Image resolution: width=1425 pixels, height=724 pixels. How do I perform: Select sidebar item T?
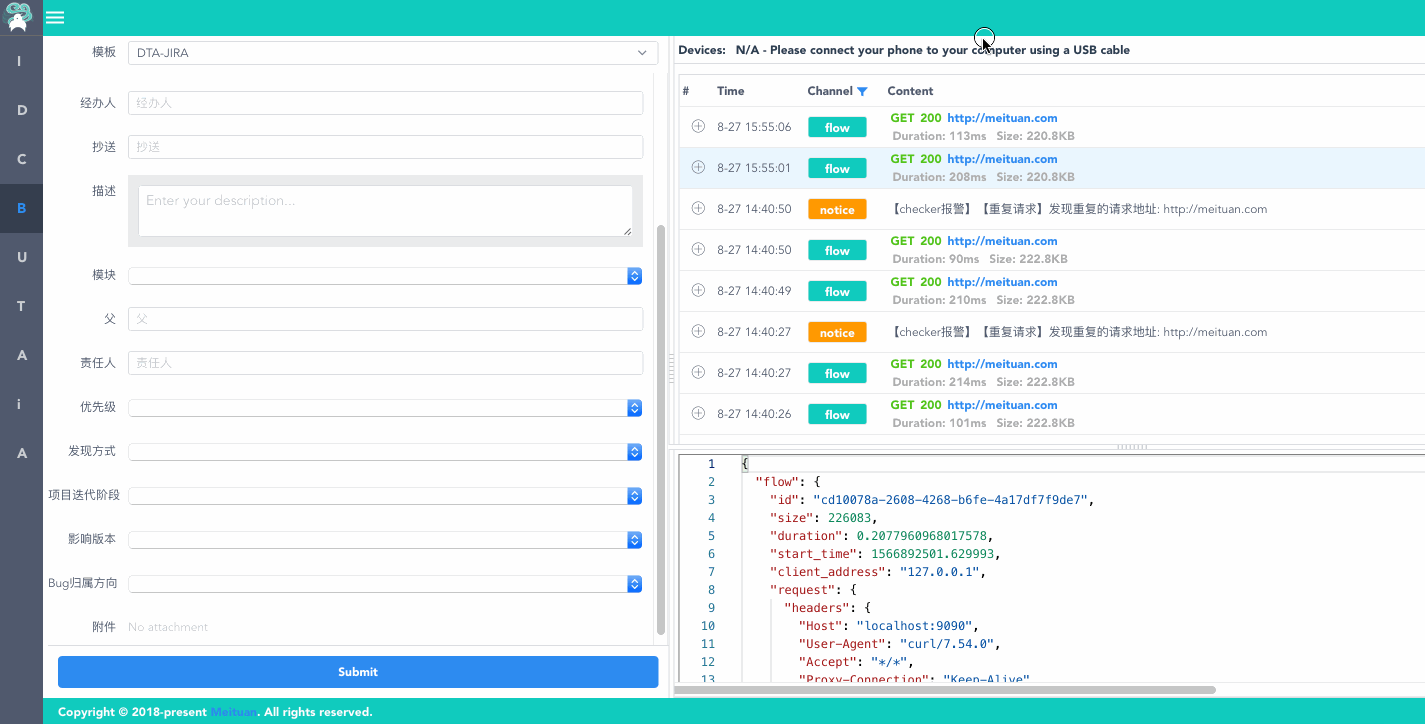(21, 306)
